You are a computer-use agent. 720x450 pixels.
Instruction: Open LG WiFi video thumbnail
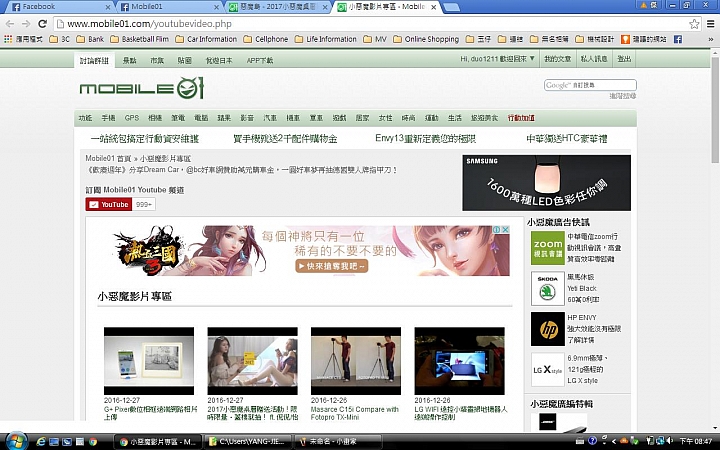point(460,361)
